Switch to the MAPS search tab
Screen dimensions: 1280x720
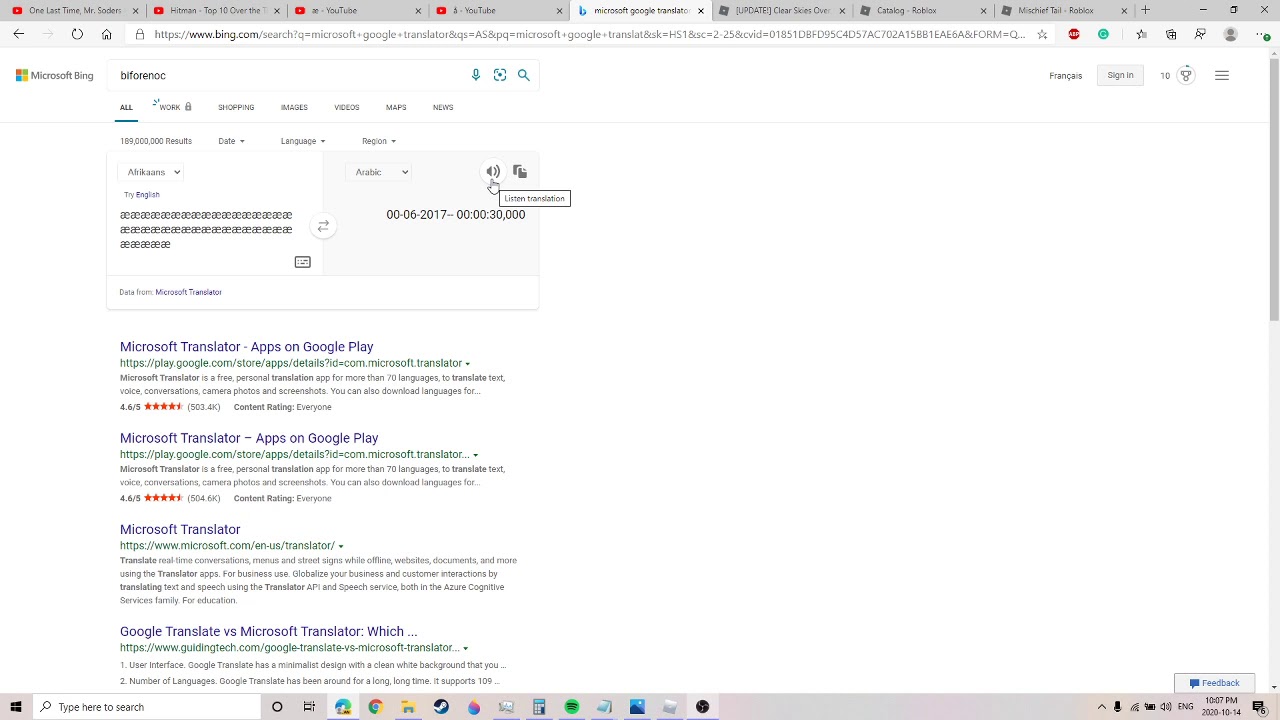point(396,107)
